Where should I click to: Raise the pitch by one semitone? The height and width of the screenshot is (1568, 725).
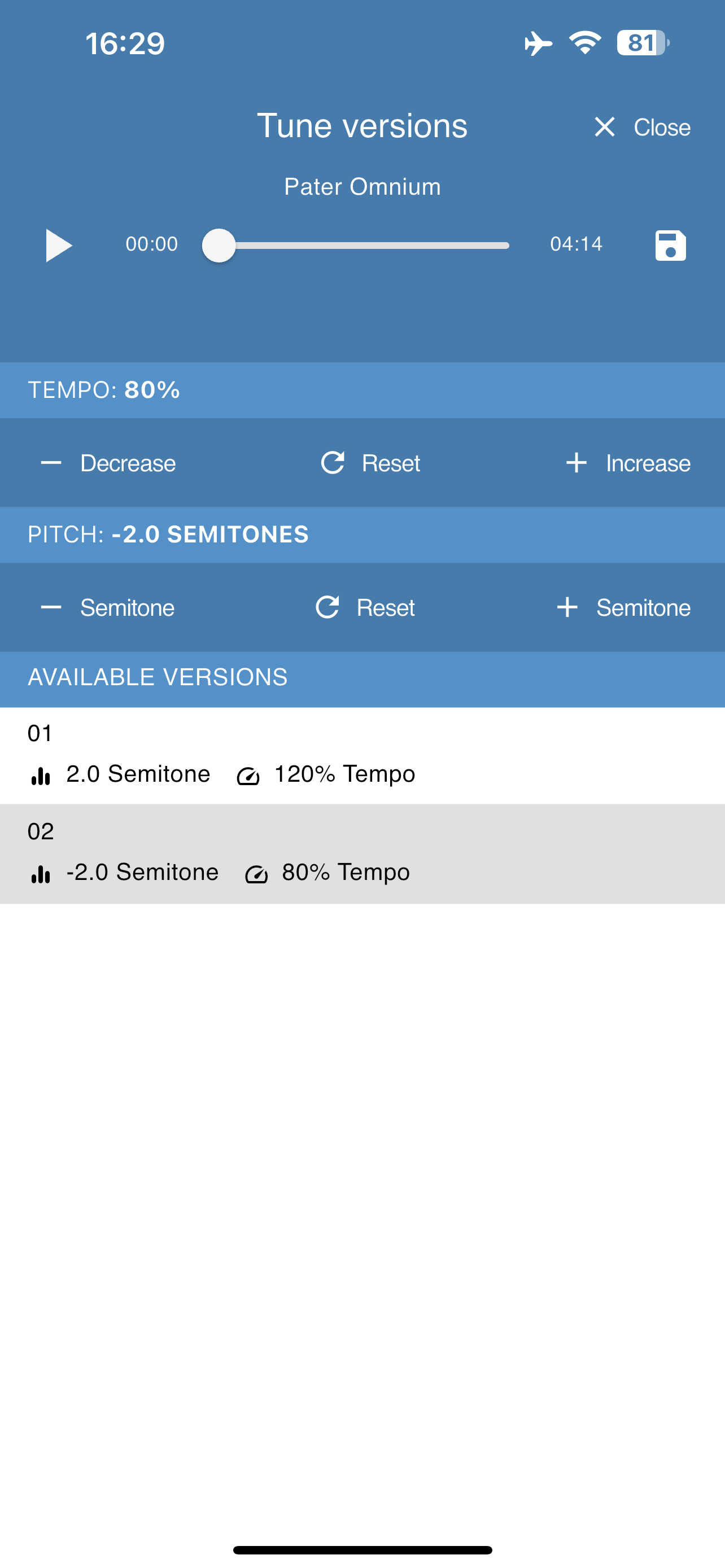click(623, 607)
